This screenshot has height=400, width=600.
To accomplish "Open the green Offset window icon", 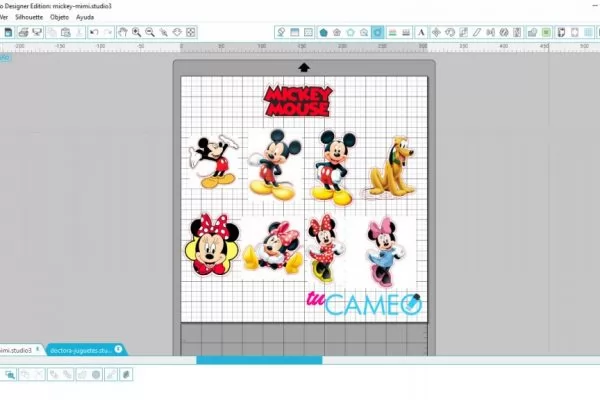I will [546, 33].
